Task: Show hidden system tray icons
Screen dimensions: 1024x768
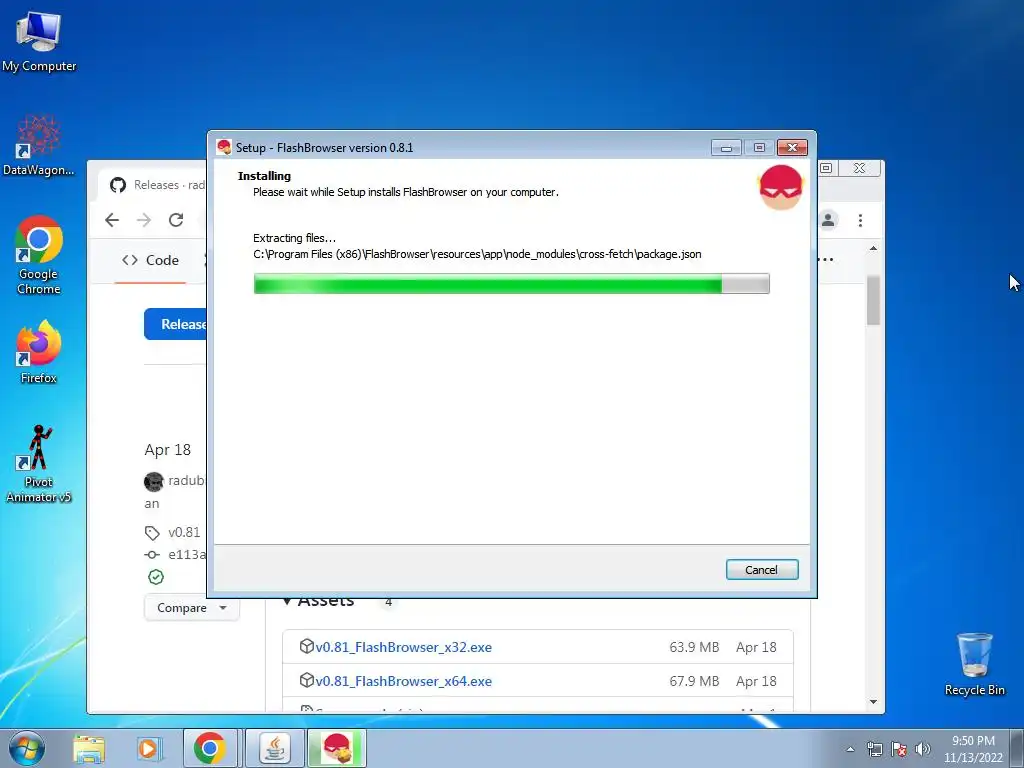Action: point(850,749)
